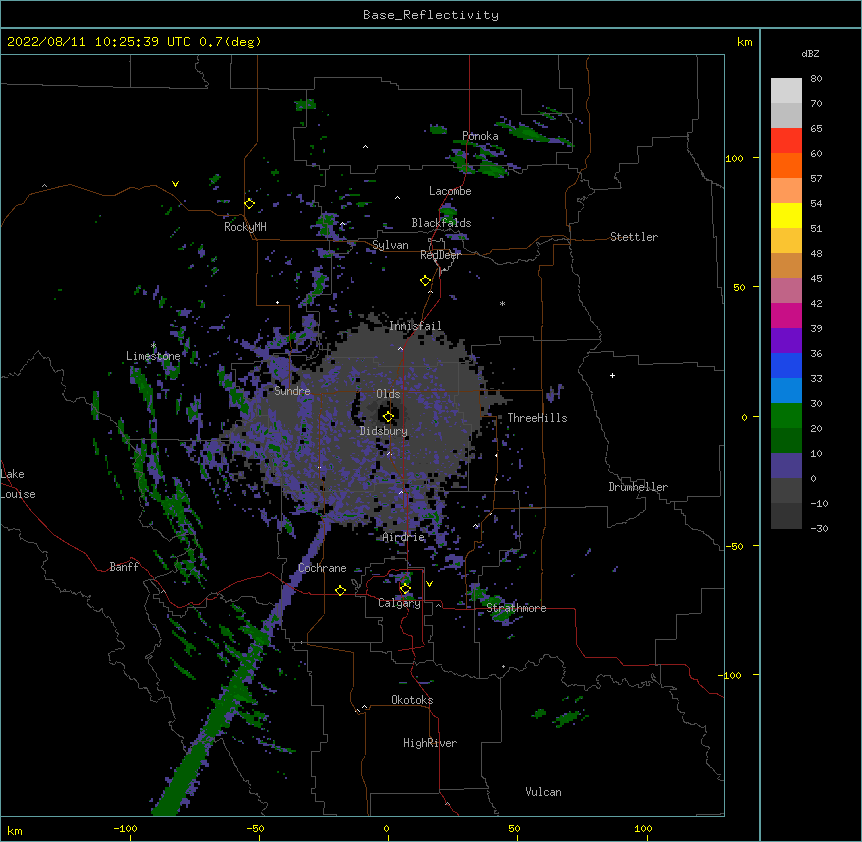Click the Base_Reflectivity title text

(431, 15)
